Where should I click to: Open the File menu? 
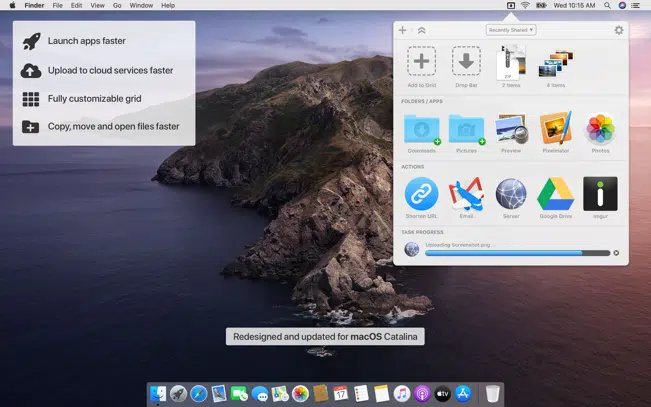click(57, 5)
